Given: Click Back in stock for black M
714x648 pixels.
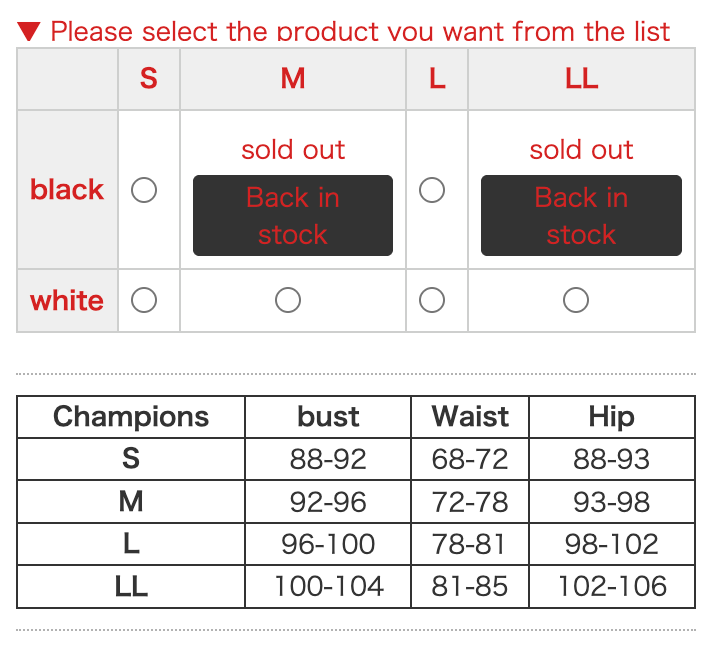Looking at the screenshot, I should pyautogui.click(x=293, y=216).
